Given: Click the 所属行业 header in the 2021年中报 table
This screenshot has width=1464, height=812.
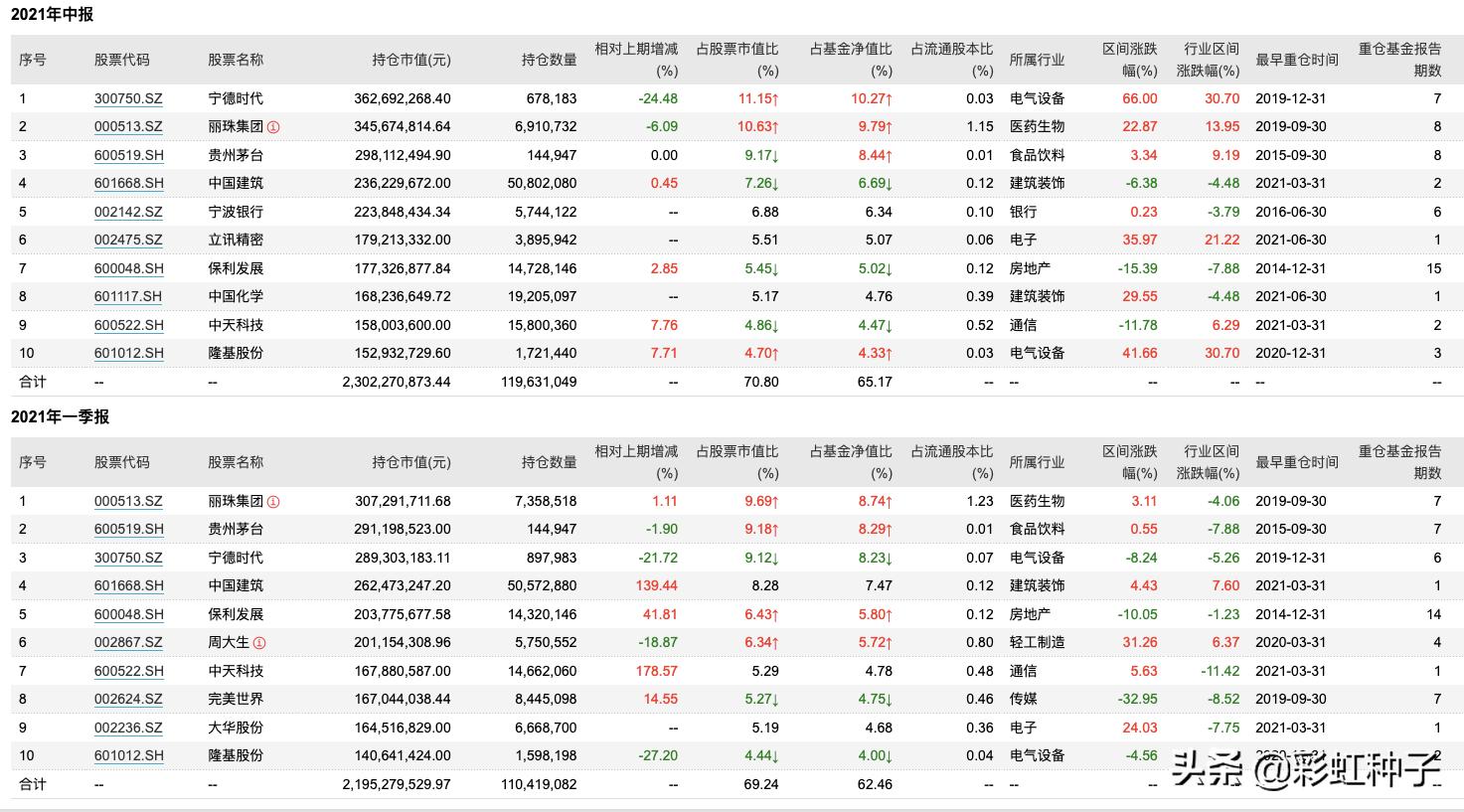Looking at the screenshot, I should tap(1037, 60).
